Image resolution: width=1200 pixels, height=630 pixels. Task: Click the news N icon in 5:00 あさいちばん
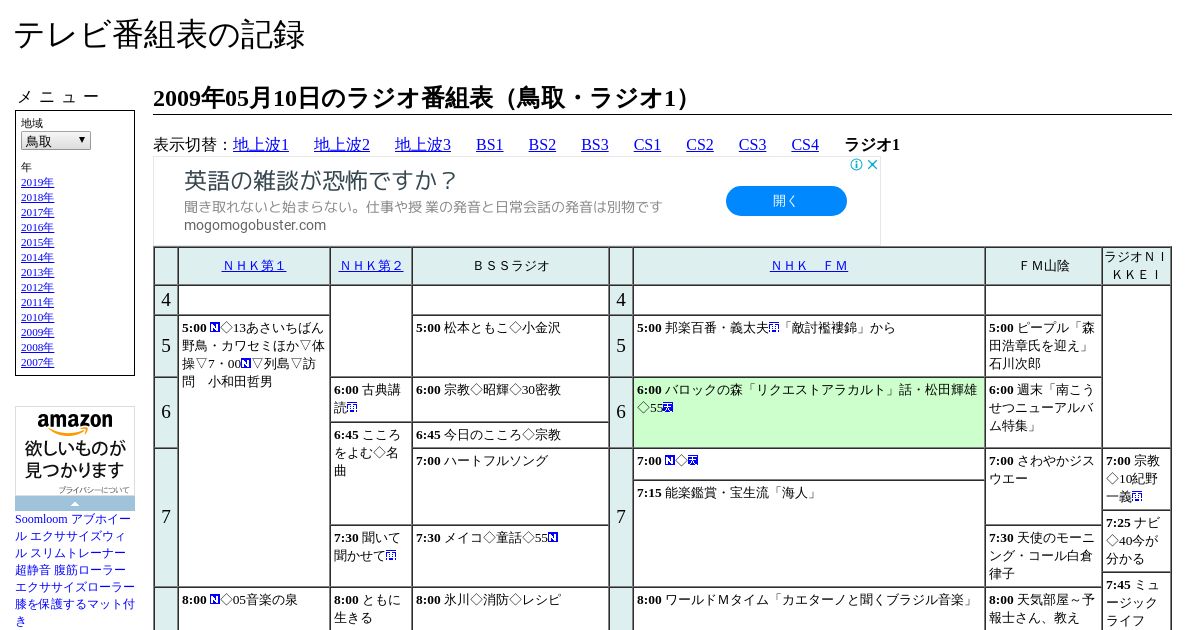click(215, 327)
